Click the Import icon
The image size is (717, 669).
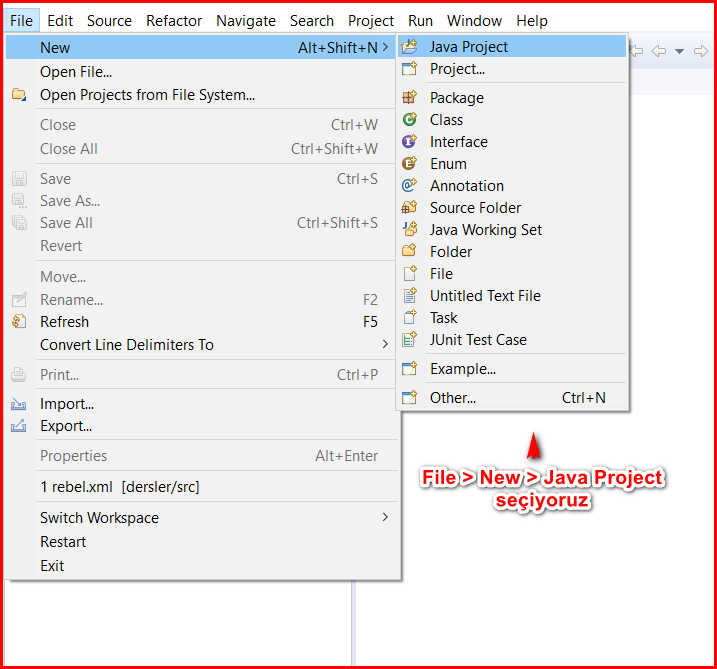pos(19,404)
